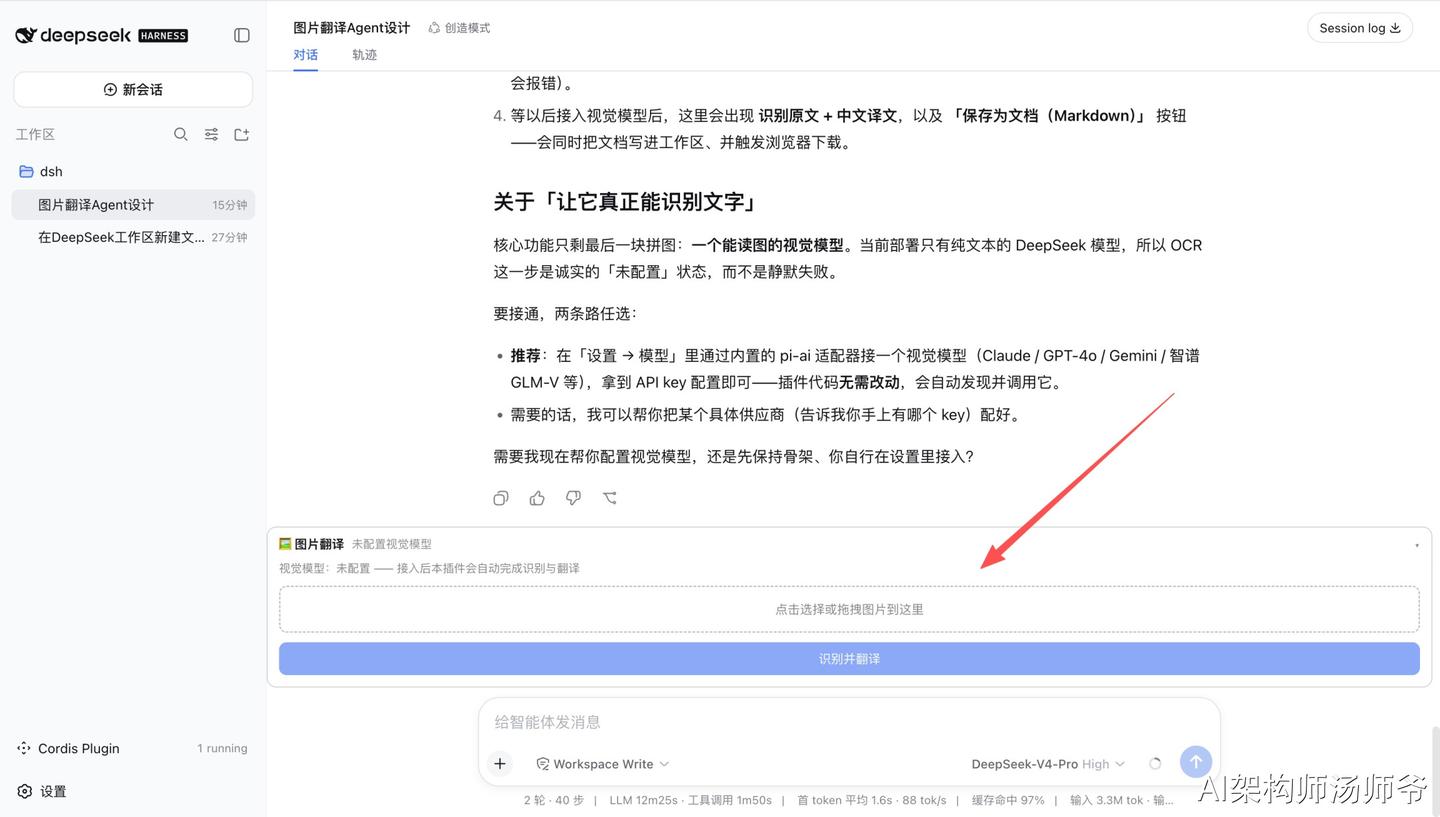1440x817 pixels.
Task: Search the workspace with the magnifier icon
Action: point(181,134)
